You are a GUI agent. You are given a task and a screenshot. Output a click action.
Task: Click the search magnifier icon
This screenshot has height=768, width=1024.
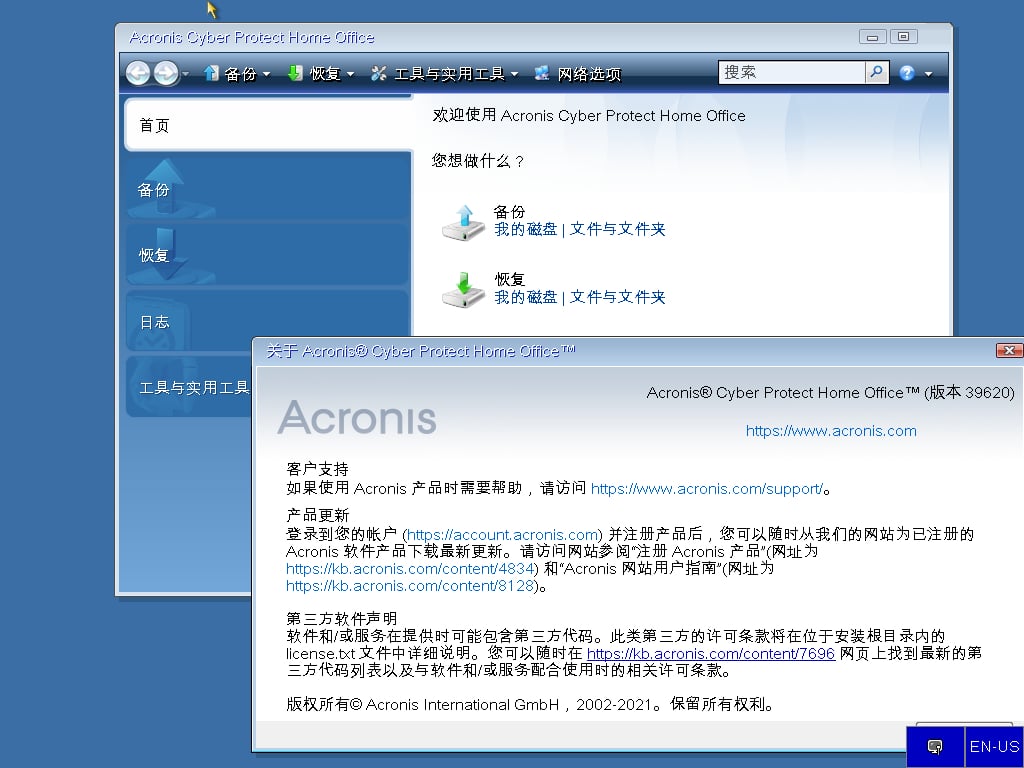tap(877, 72)
